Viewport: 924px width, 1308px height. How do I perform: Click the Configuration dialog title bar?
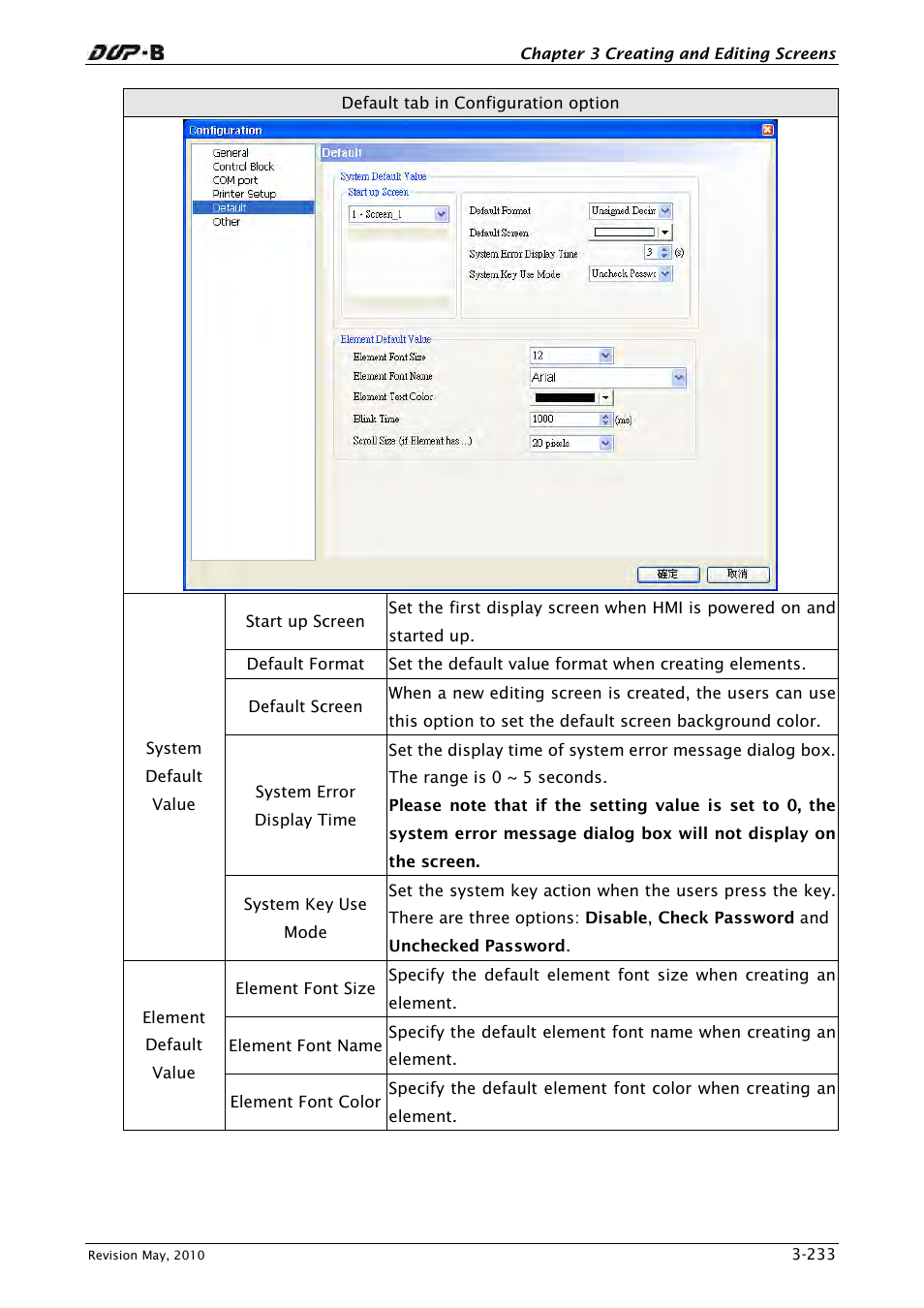click(x=479, y=130)
